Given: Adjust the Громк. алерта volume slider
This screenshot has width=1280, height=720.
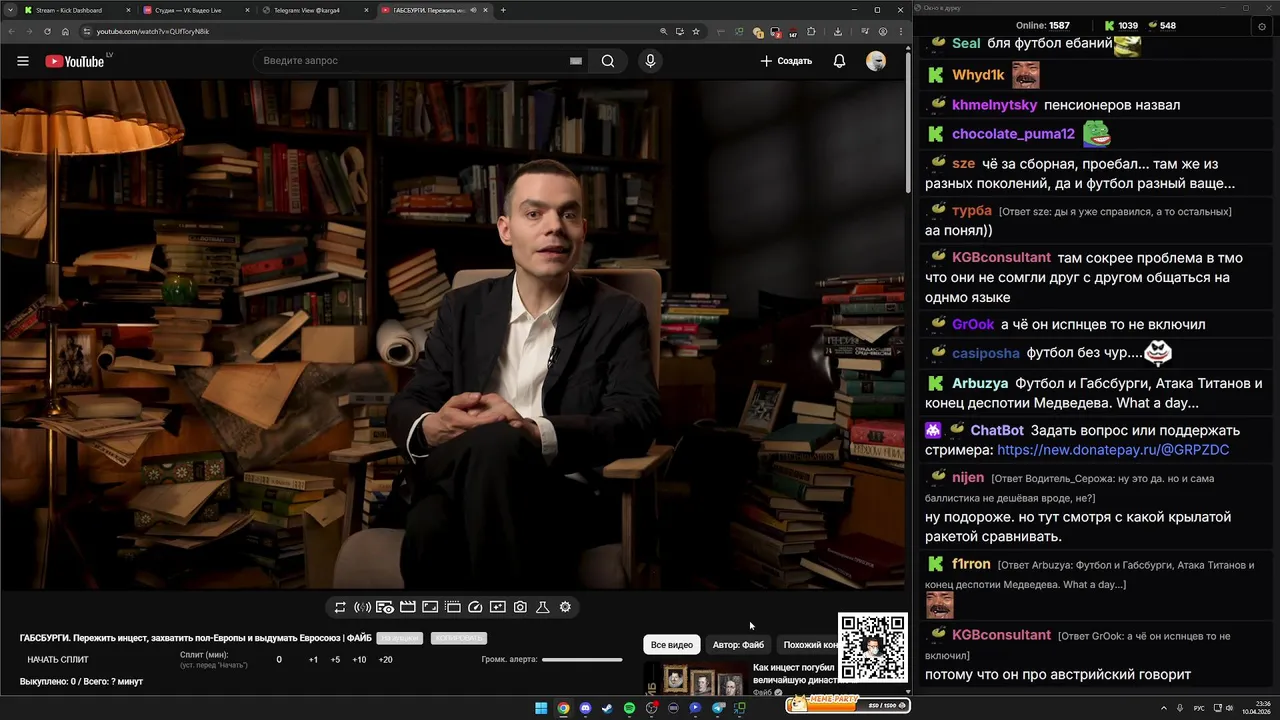Looking at the screenshot, I should (582, 660).
